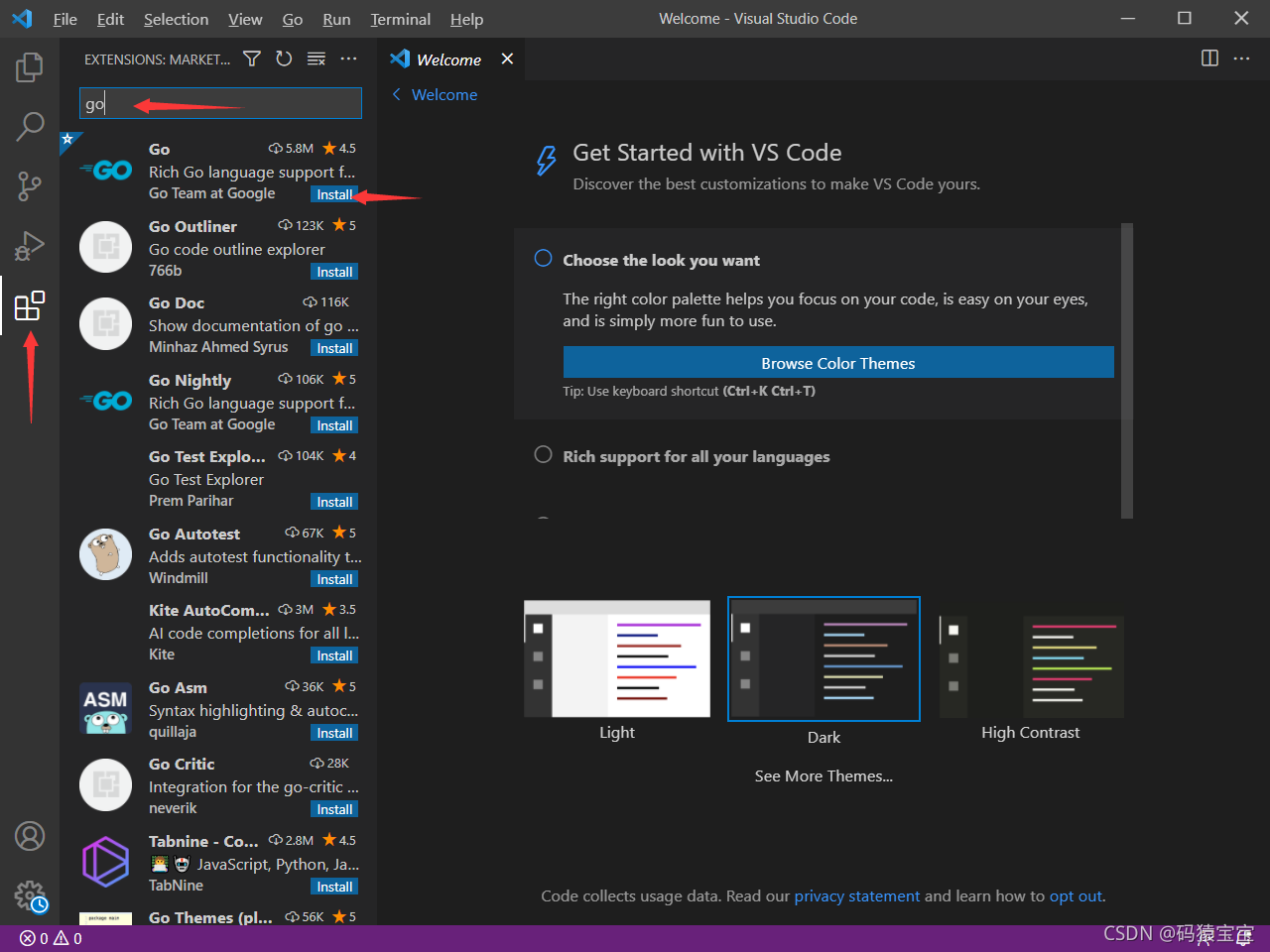Viewport: 1270px width, 952px height.
Task: Click the Go Outliner placeholder icon
Action: tap(106, 247)
